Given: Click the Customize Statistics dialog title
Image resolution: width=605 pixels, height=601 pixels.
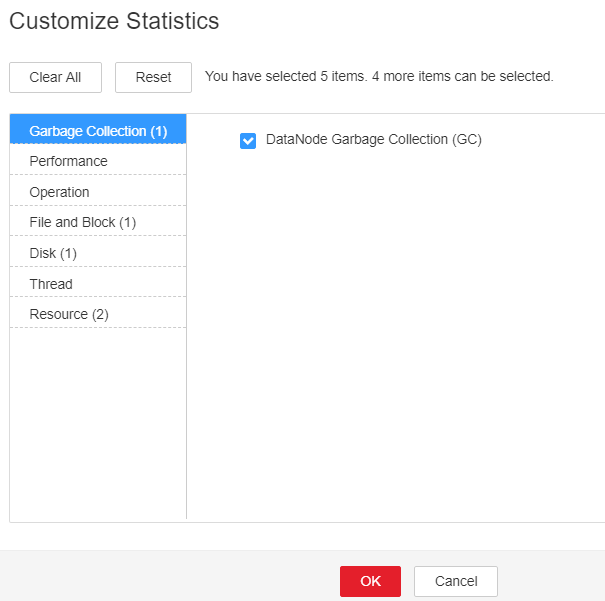Looking at the screenshot, I should (x=114, y=21).
